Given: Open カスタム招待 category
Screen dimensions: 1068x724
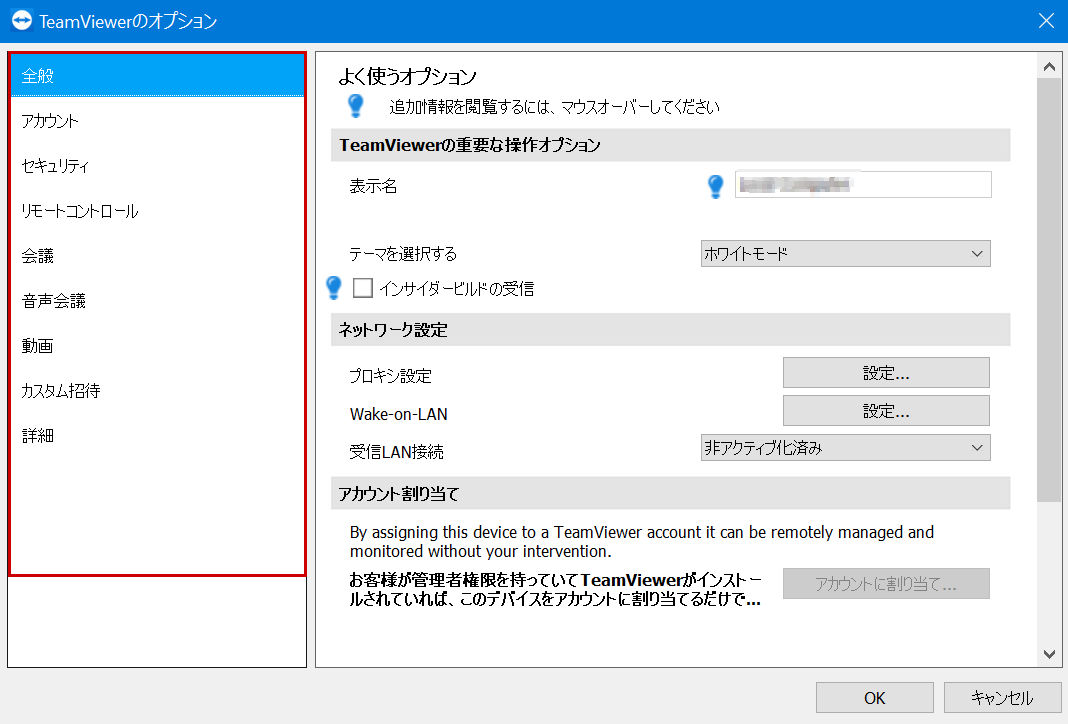Looking at the screenshot, I should pyautogui.click(x=157, y=390).
